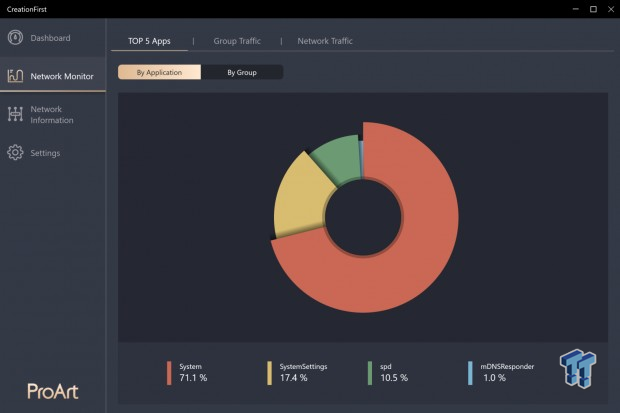Image resolution: width=620 pixels, height=413 pixels.
Task: Open the Settings gear icon
Action: coord(15,152)
